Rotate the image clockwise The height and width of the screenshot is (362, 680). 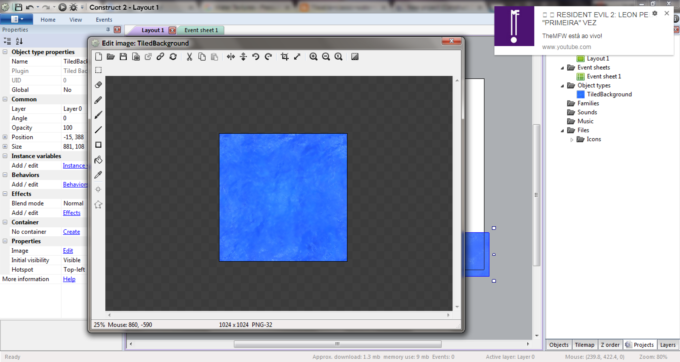(x=268, y=57)
